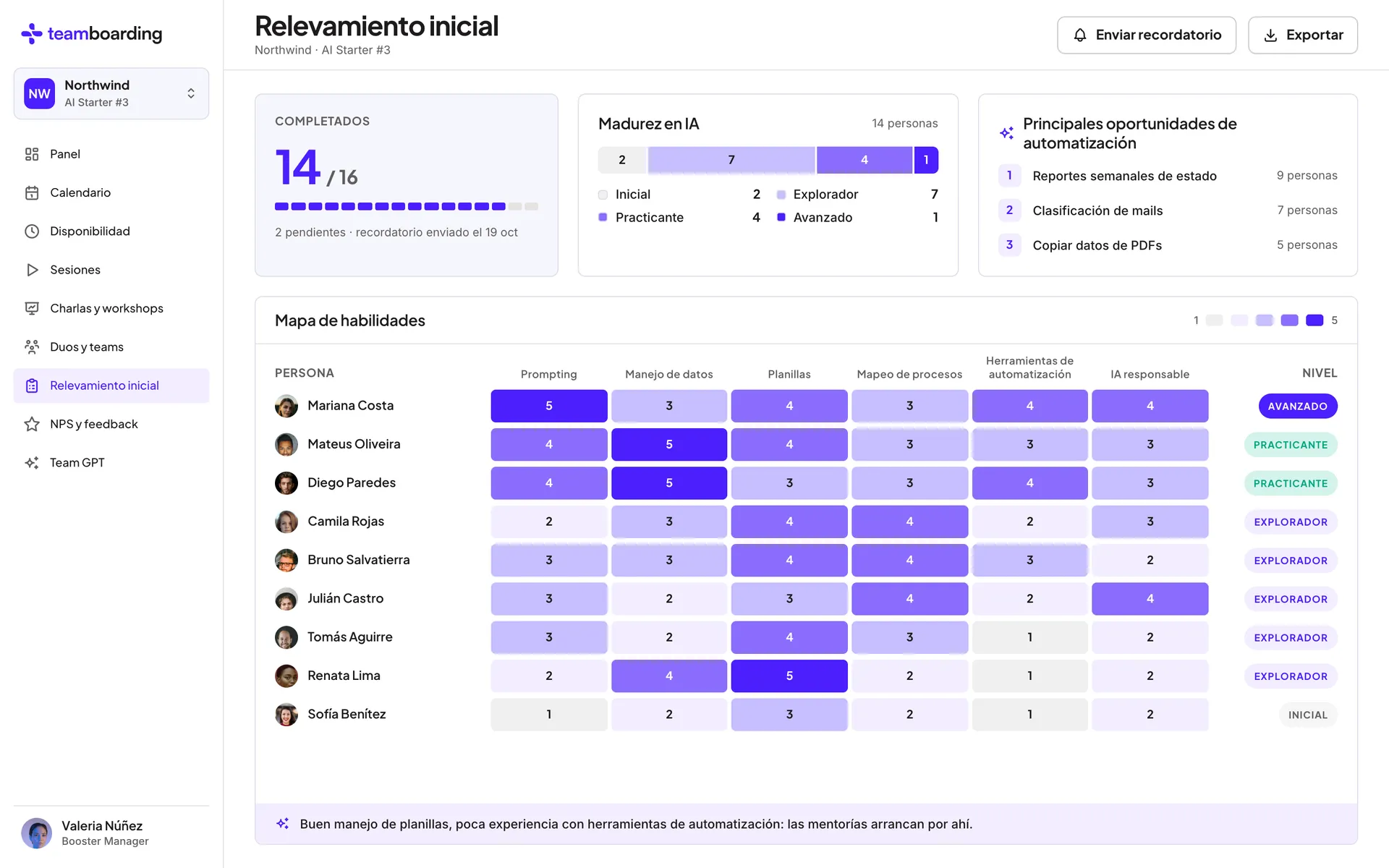Click Julián Castro's IA responsable score
This screenshot has width=1389, height=868.
(1150, 599)
